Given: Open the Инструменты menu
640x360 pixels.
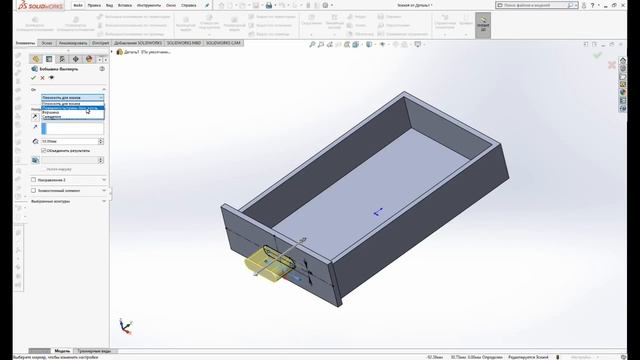Looking at the screenshot, I should pos(149,5).
